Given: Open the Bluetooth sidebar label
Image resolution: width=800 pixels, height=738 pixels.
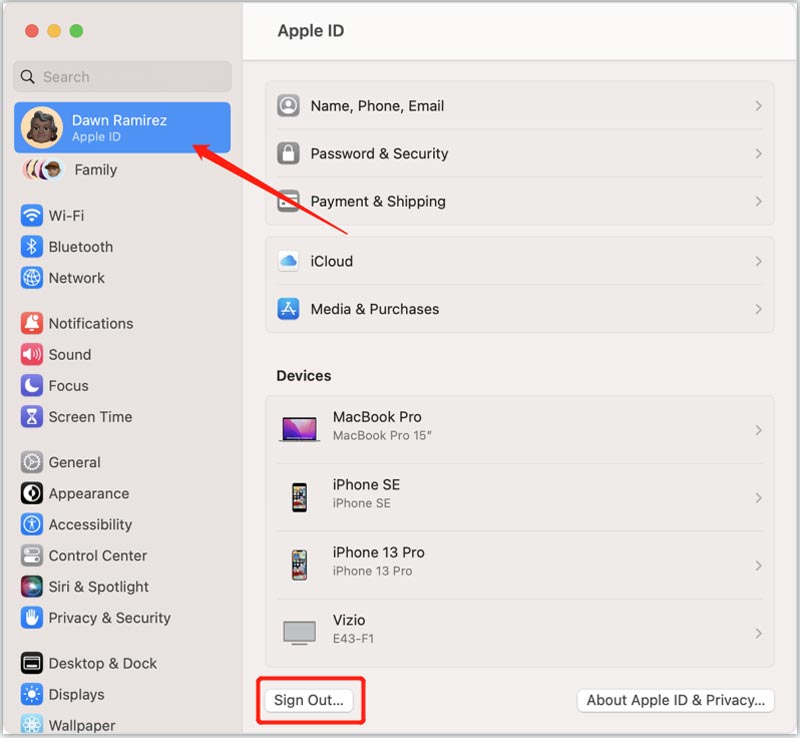Looking at the screenshot, I should (x=81, y=247).
